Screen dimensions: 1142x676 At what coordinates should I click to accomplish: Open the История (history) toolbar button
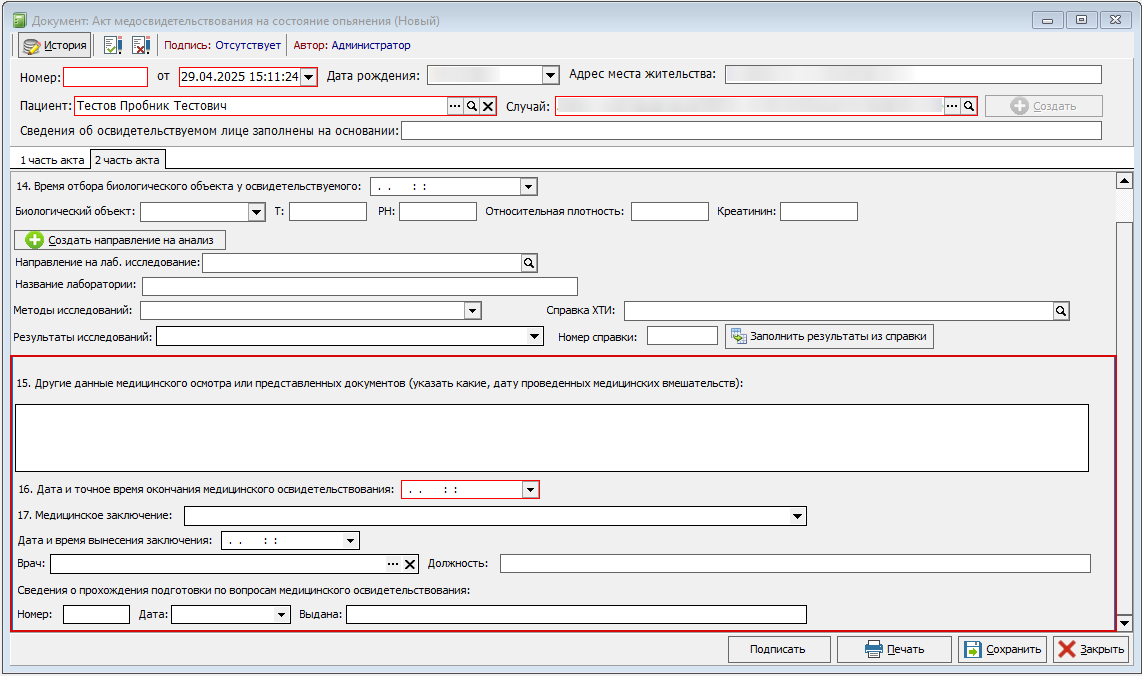coord(55,45)
